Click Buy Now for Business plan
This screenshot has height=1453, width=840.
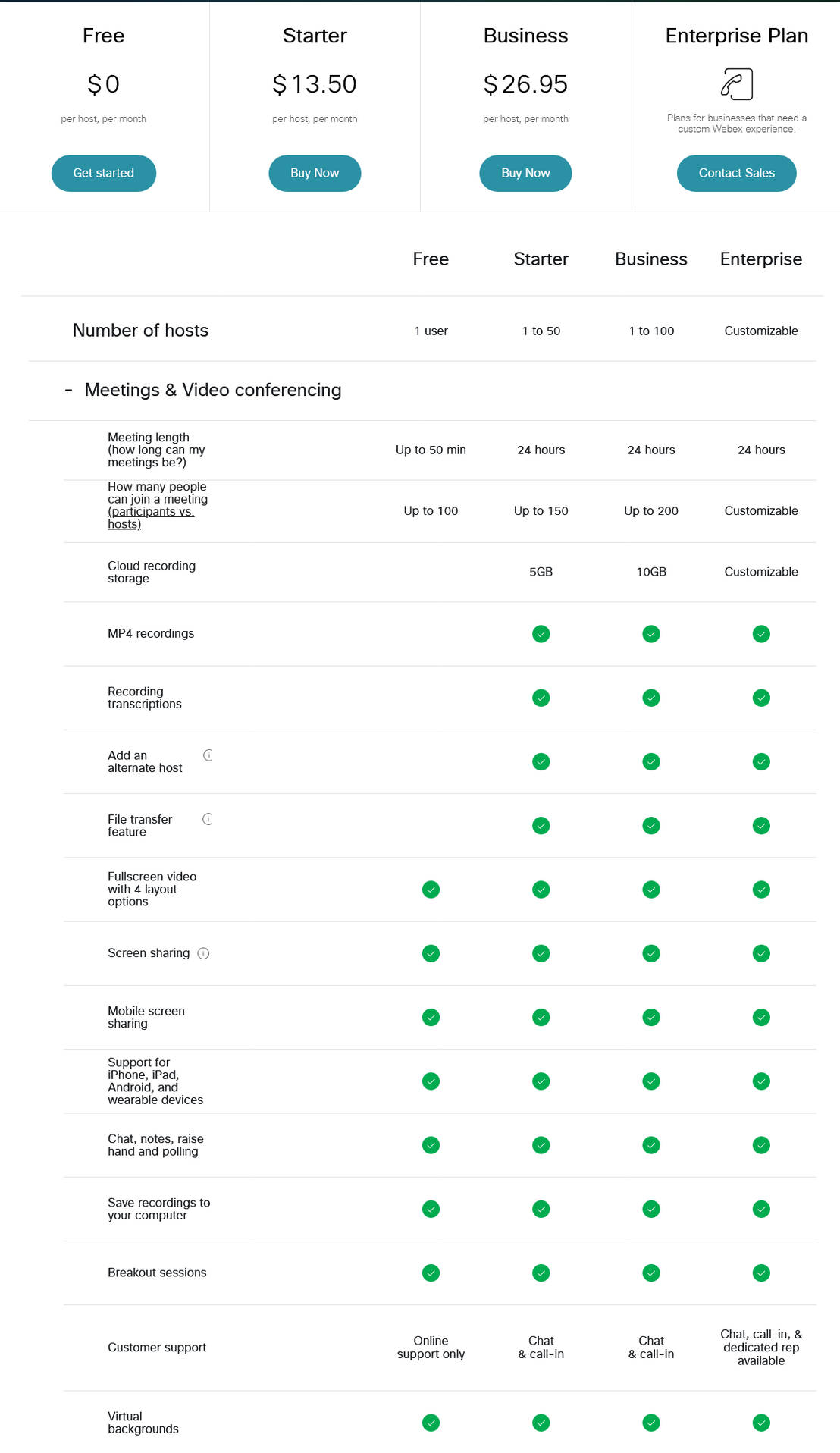[x=525, y=174]
